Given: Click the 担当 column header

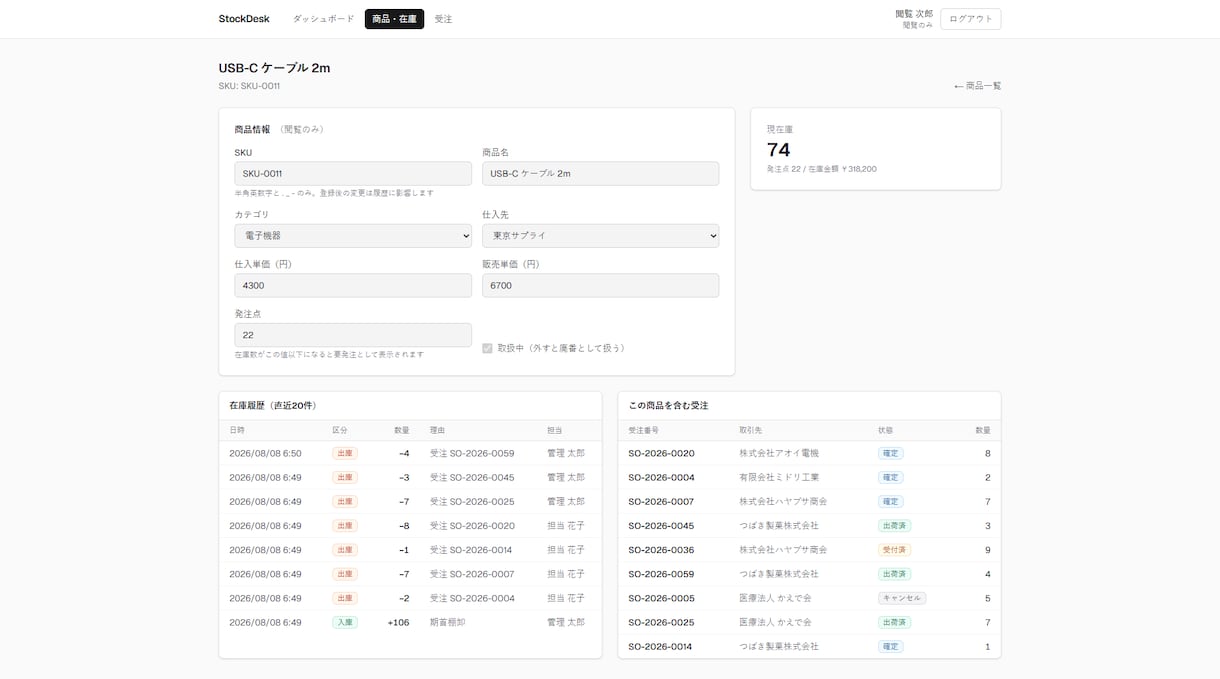Looking at the screenshot, I should coord(555,430).
